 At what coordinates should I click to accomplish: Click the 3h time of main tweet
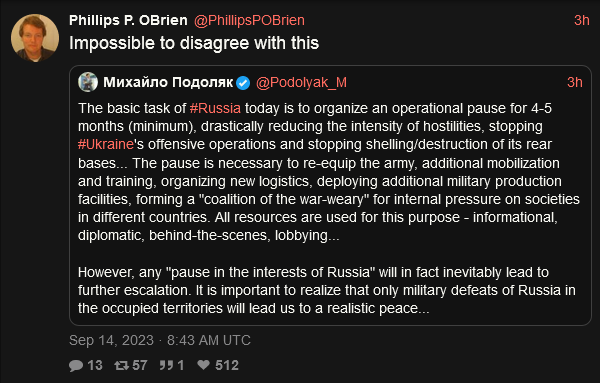pos(582,20)
